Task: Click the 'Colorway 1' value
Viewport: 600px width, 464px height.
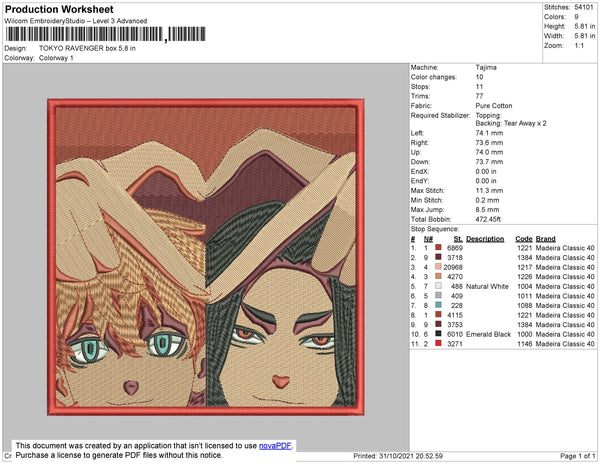Action: [56, 58]
